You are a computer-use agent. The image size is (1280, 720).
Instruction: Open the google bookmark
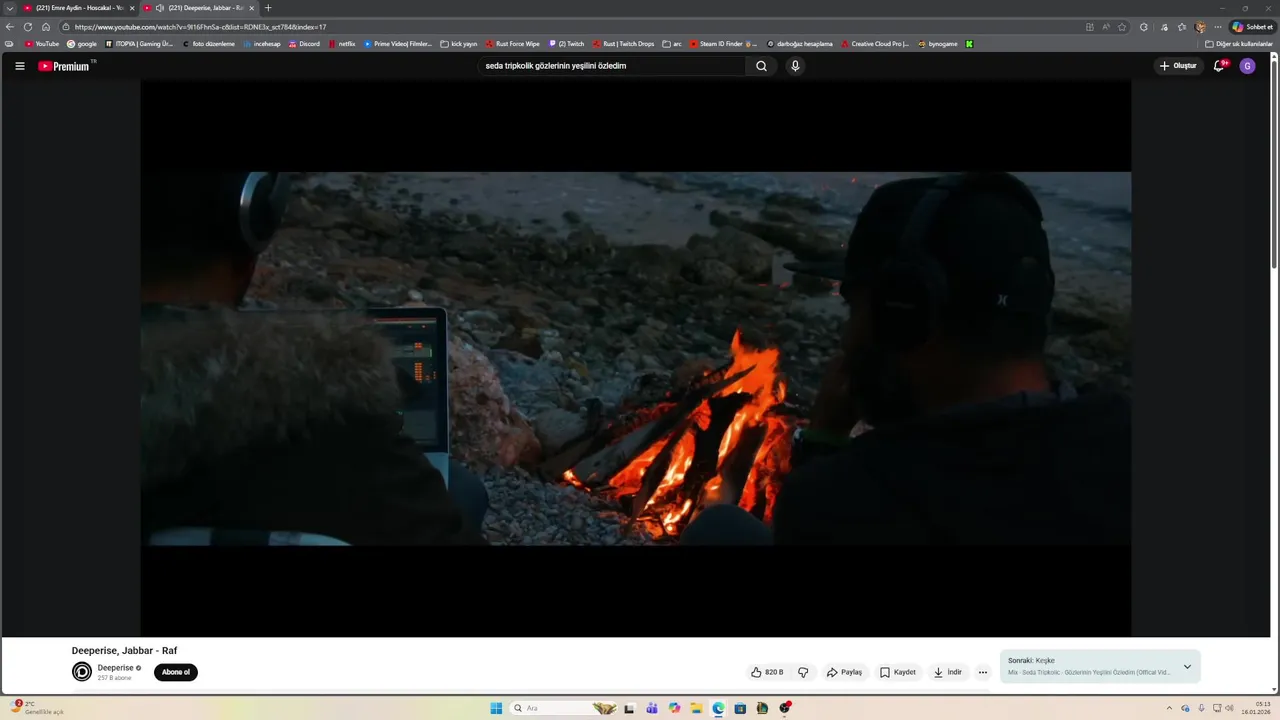[82, 44]
